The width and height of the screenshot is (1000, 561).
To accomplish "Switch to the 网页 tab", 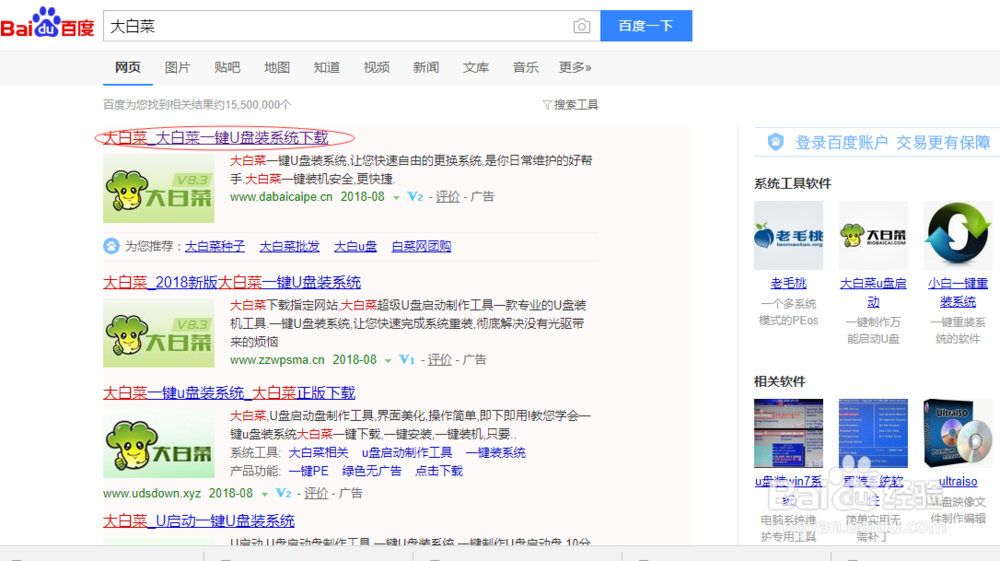I will click(x=128, y=68).
